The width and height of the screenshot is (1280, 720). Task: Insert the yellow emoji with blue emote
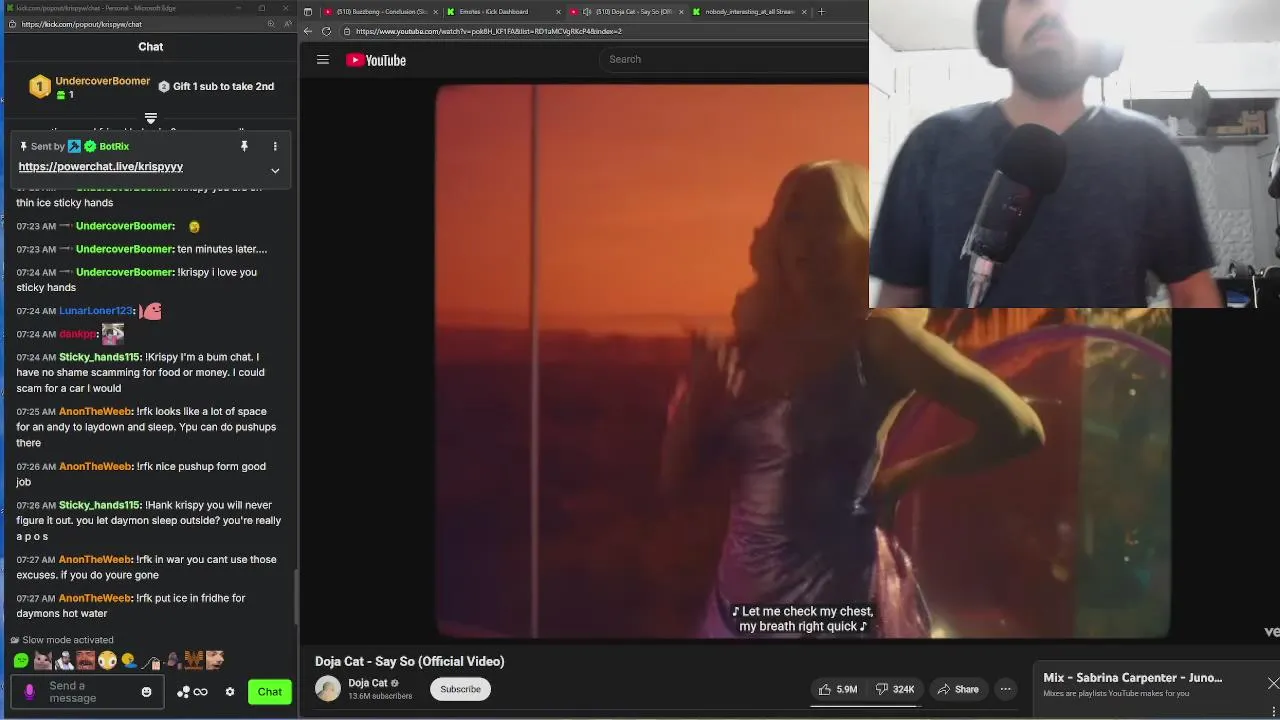[129, 661]
